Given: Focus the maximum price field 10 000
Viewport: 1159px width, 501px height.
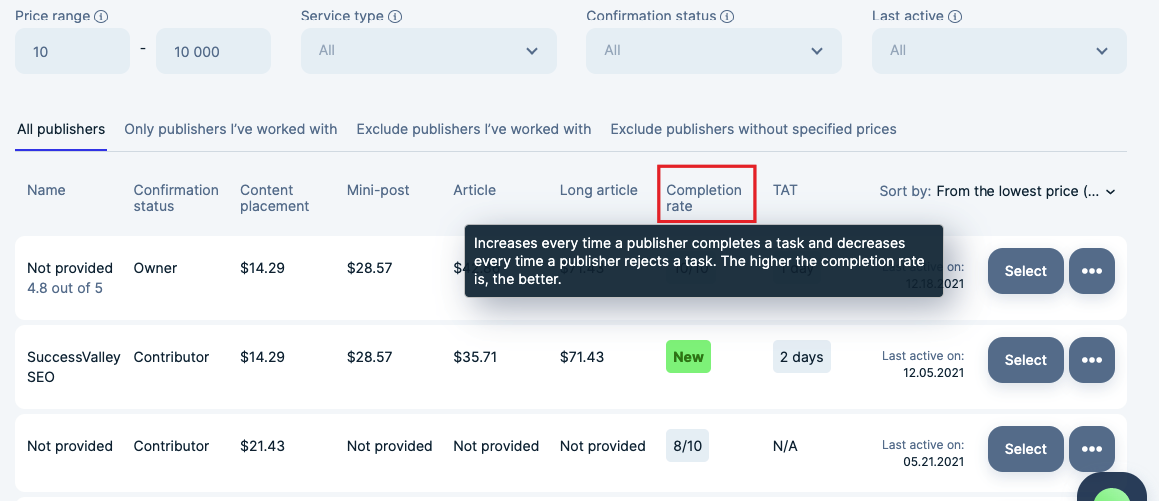Looking at the screenshot, I should point(213,51).
